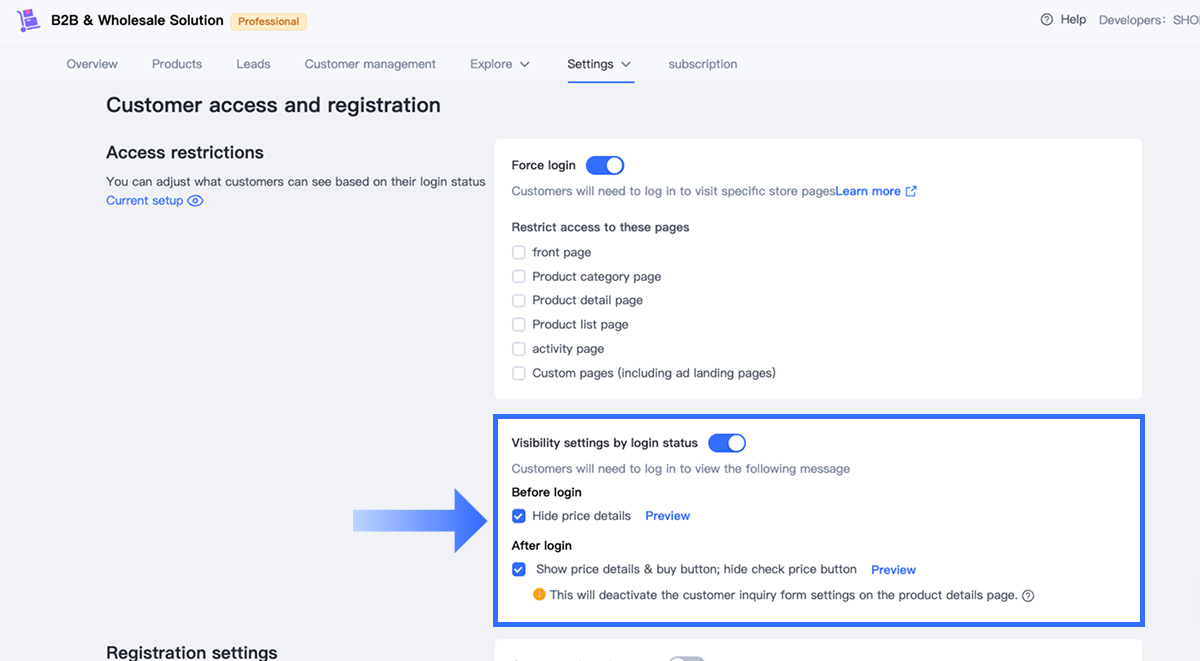This screenshot has height=661, width=1200.
Task: Uncheck Show price details & buy button
Action: click(x=519, y=570)
